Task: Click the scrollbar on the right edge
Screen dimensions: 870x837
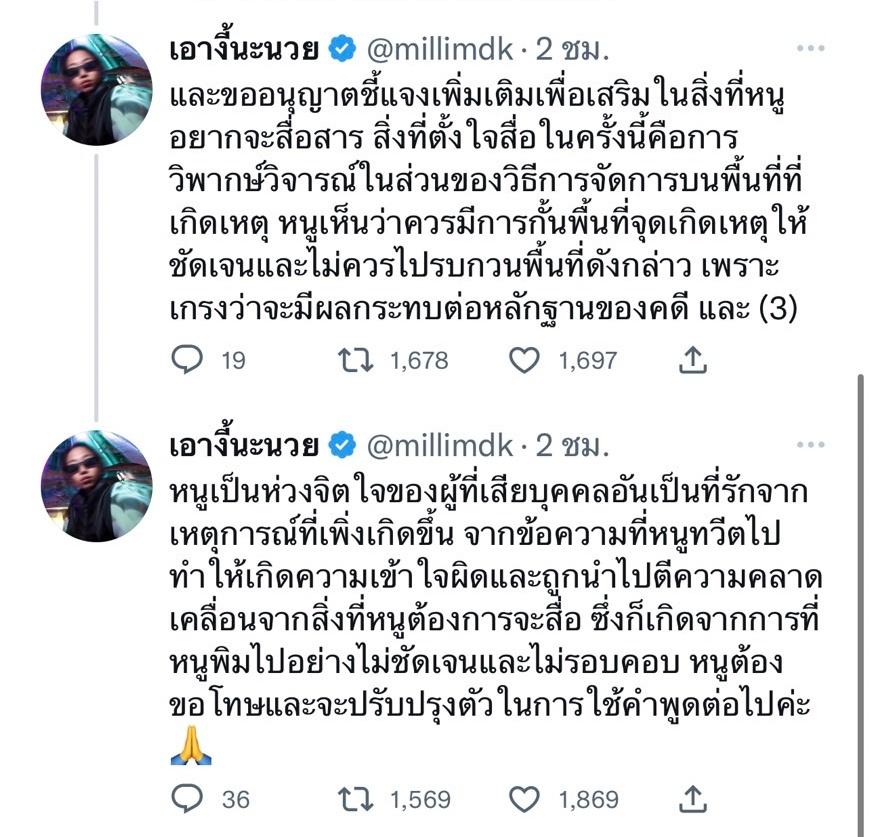Action: tap(858, 600)
